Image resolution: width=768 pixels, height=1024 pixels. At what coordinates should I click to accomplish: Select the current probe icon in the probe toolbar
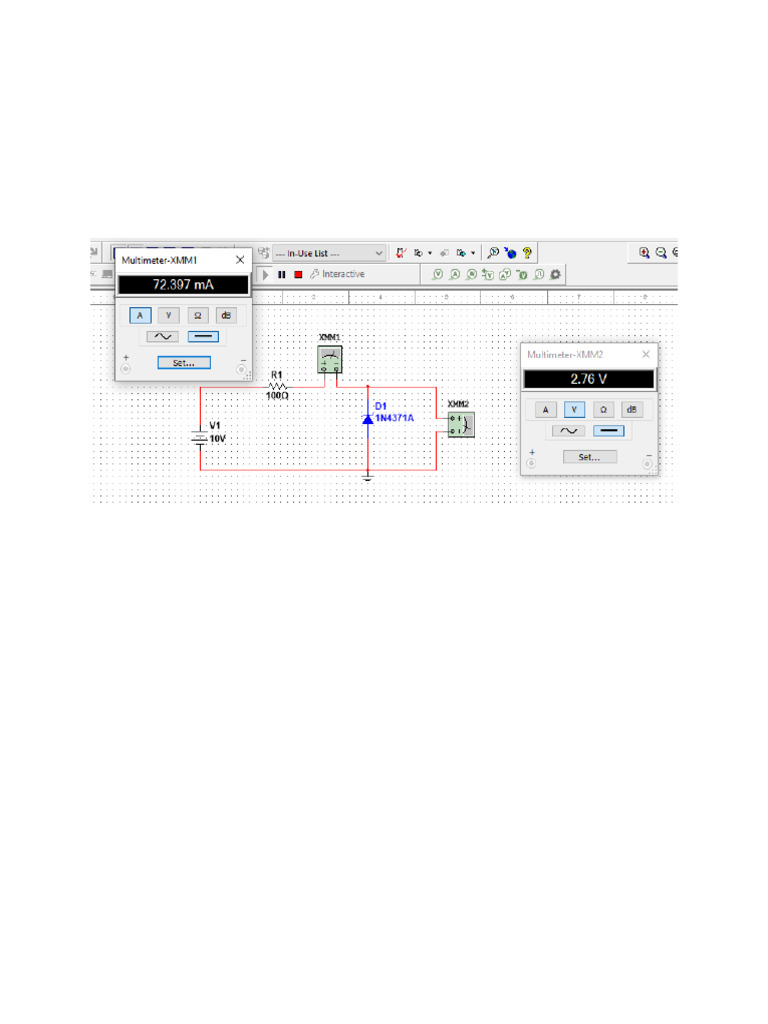pyautogui.click(x=455, y=274)
